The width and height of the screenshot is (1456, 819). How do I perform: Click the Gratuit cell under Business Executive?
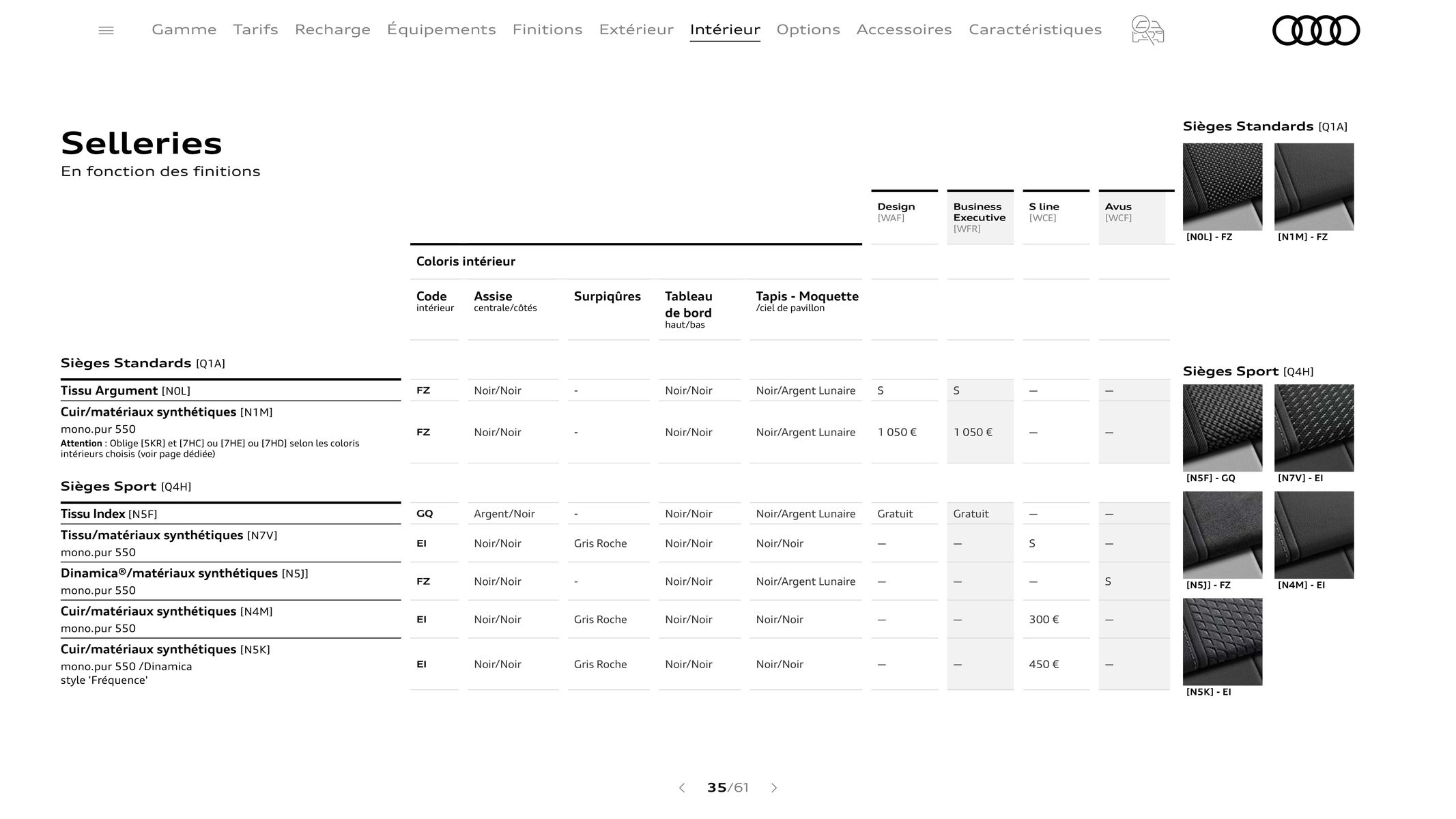971,514
